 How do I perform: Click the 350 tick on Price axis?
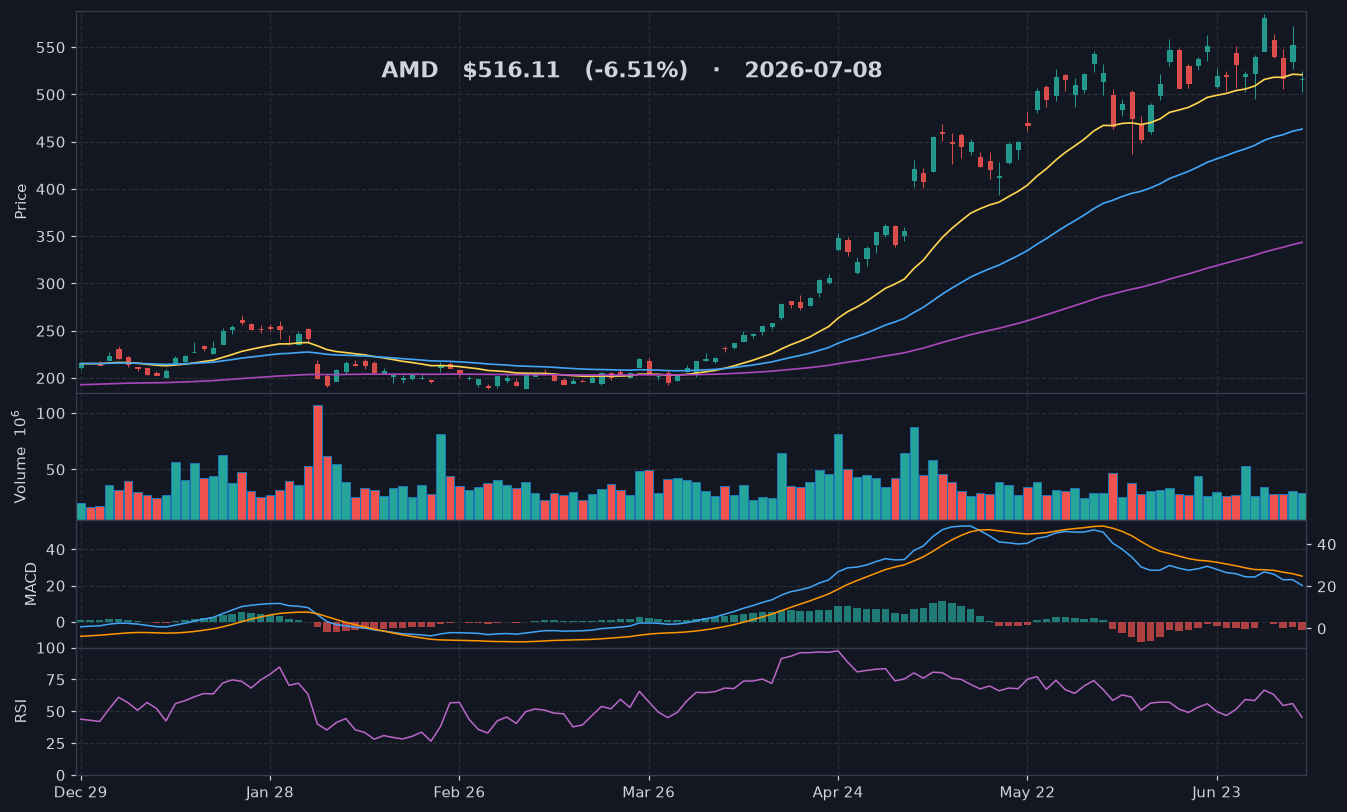(51, 237)
